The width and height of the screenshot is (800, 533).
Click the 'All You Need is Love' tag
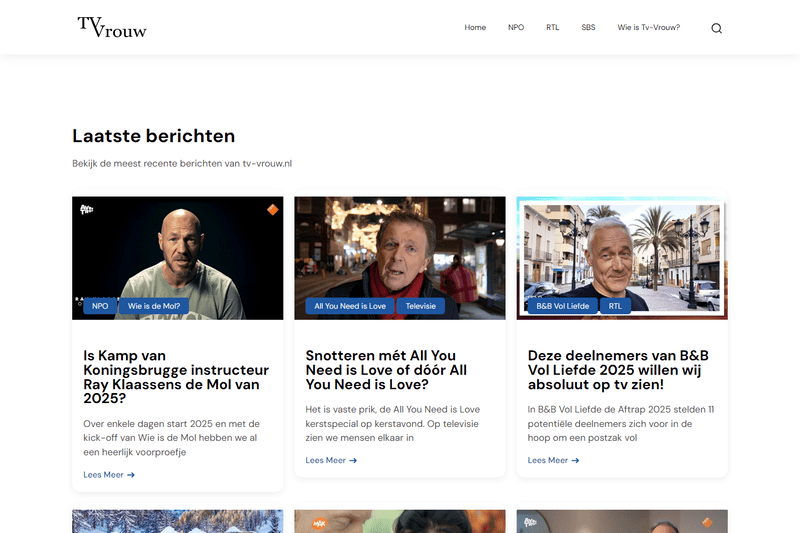(x=350, y=306)
